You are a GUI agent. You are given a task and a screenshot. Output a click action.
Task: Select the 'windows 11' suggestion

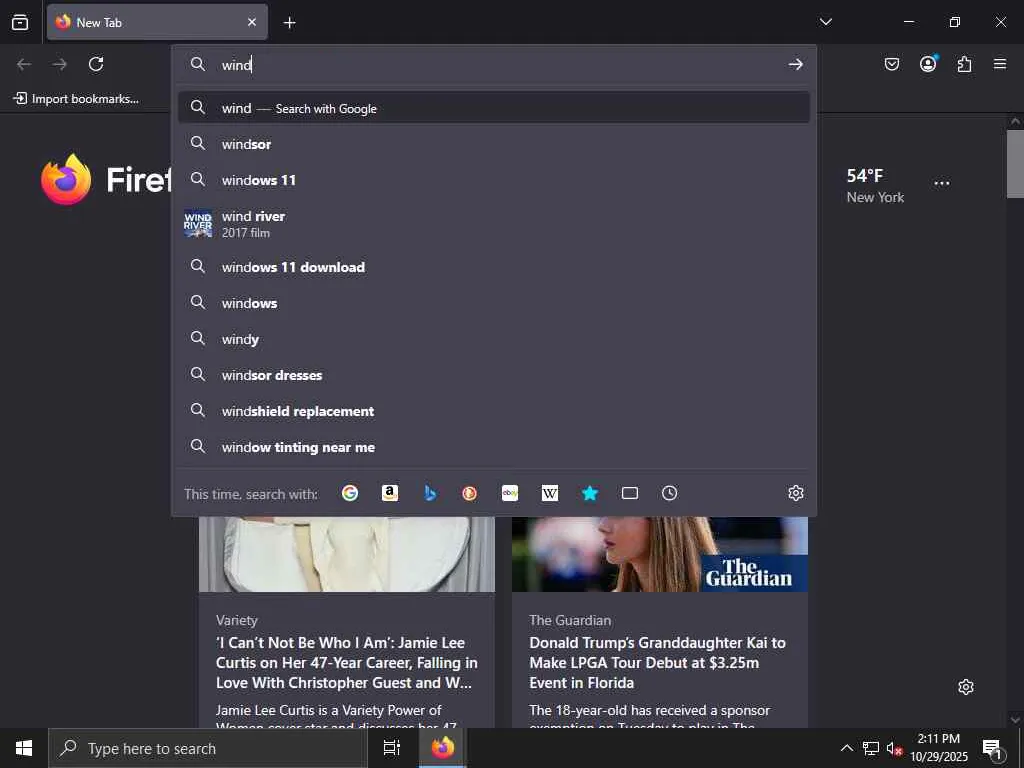(x=494, y=180)
